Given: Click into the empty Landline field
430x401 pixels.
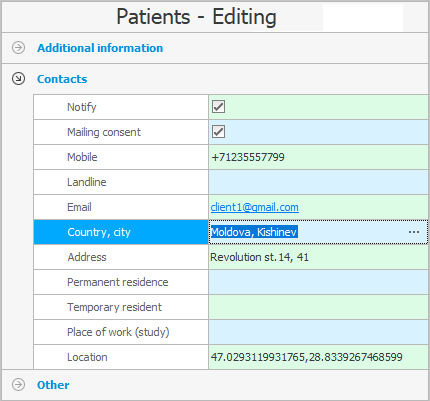Looking at the screenshot, I should 318,182.
